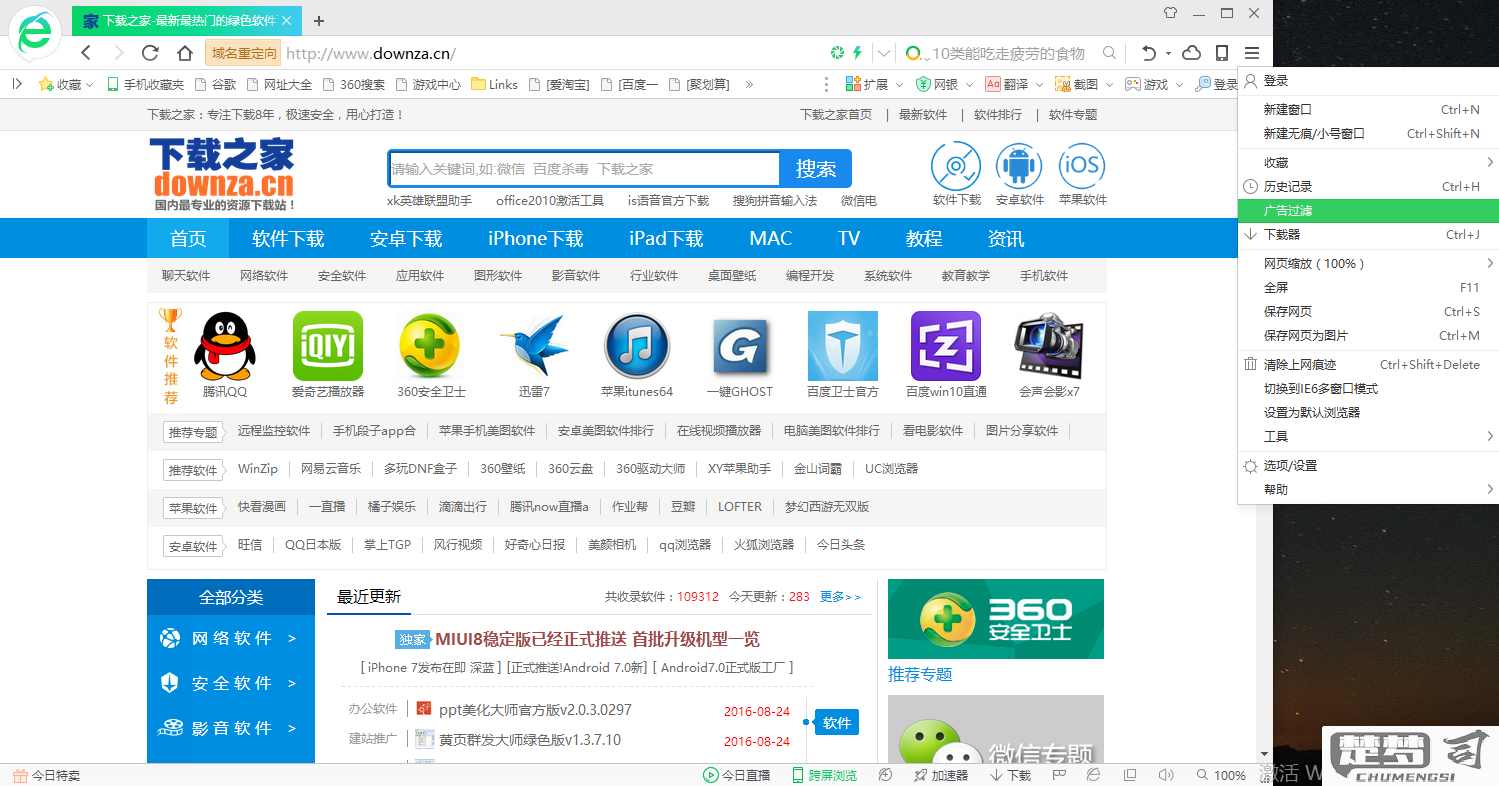Open the 加速器 rocket in status bar
The height and width of the screenshot is (786, 1499).
tap(941, 775)
